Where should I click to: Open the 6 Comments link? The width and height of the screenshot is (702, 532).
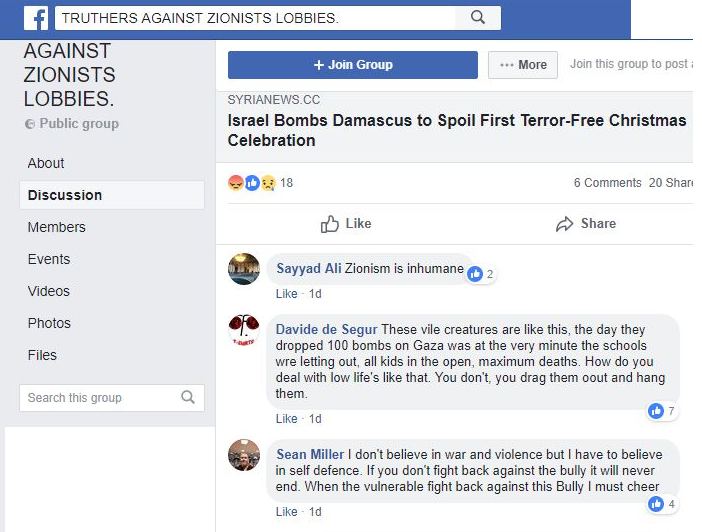click(607, 183)
